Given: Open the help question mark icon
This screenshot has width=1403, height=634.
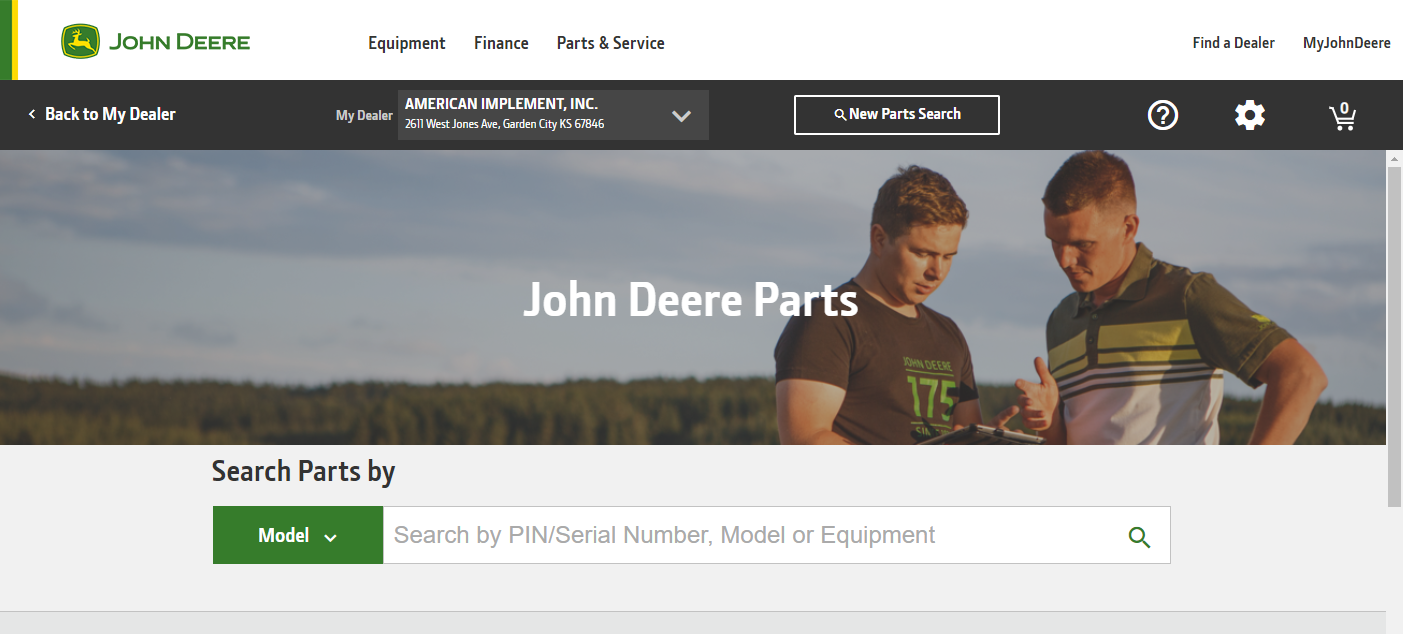Looking at the screenshot, I should [1162, 115].
